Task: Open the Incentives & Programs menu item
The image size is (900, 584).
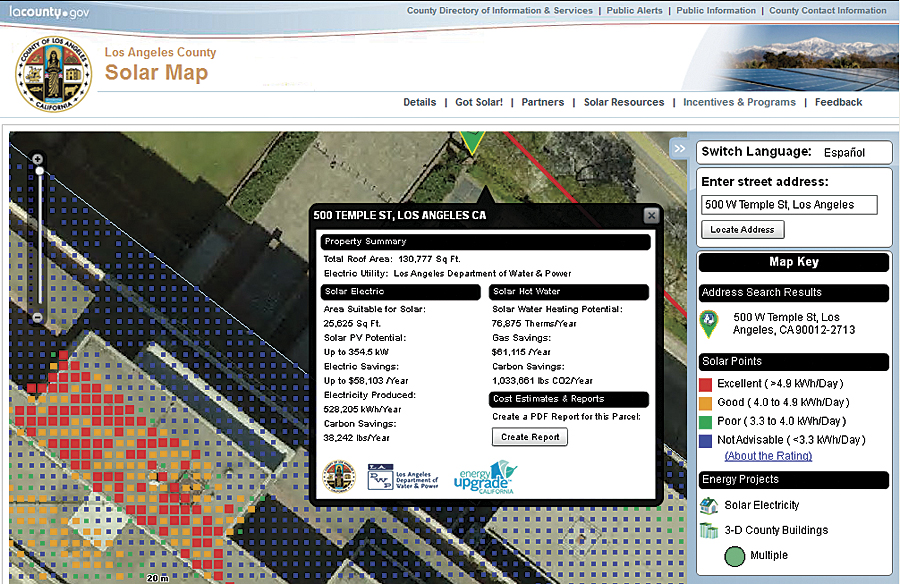Action: click(x=739, y=102)
